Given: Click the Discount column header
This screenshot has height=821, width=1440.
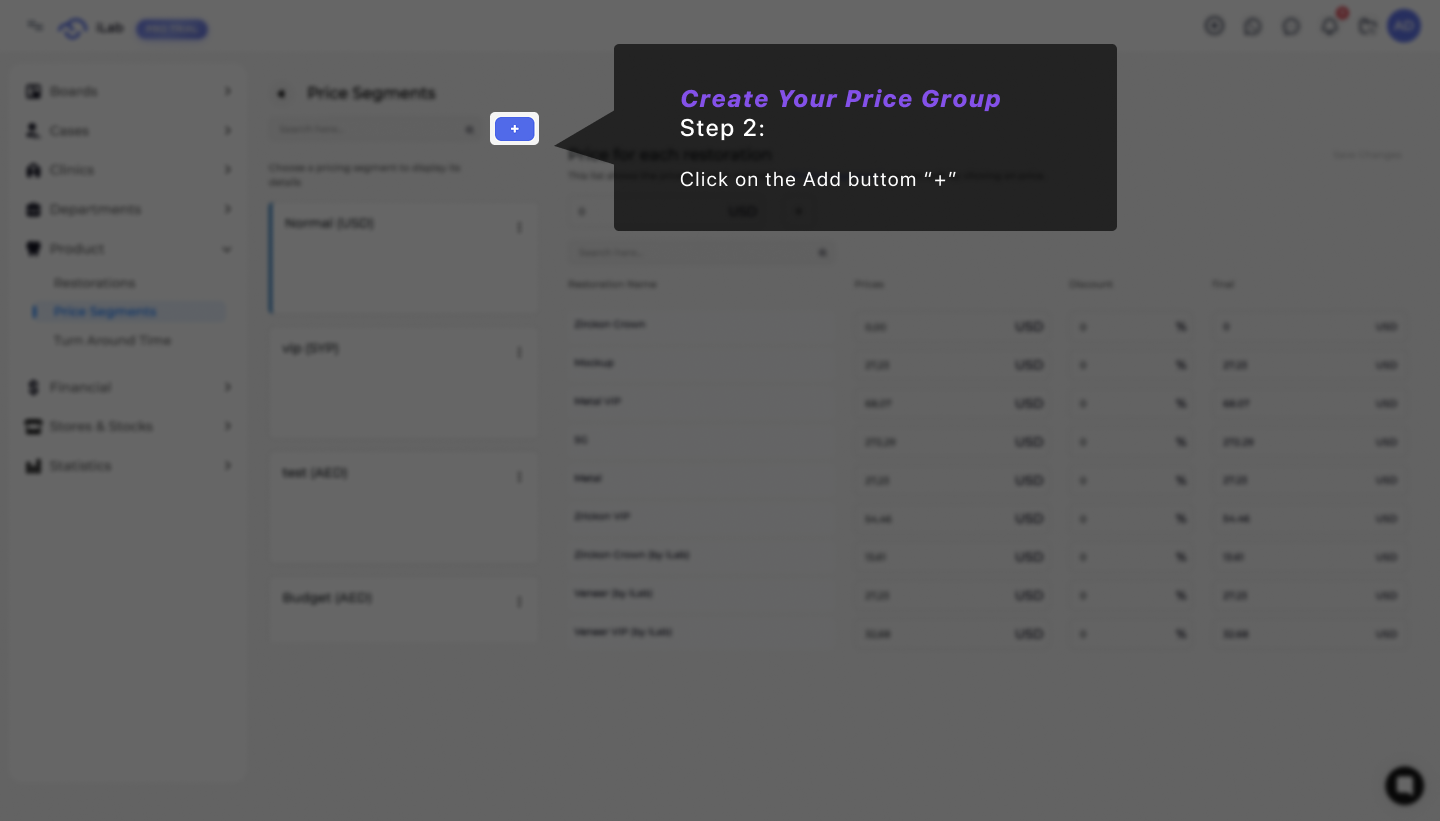Looking at the screenshot, I should [x=1090, y=285].
